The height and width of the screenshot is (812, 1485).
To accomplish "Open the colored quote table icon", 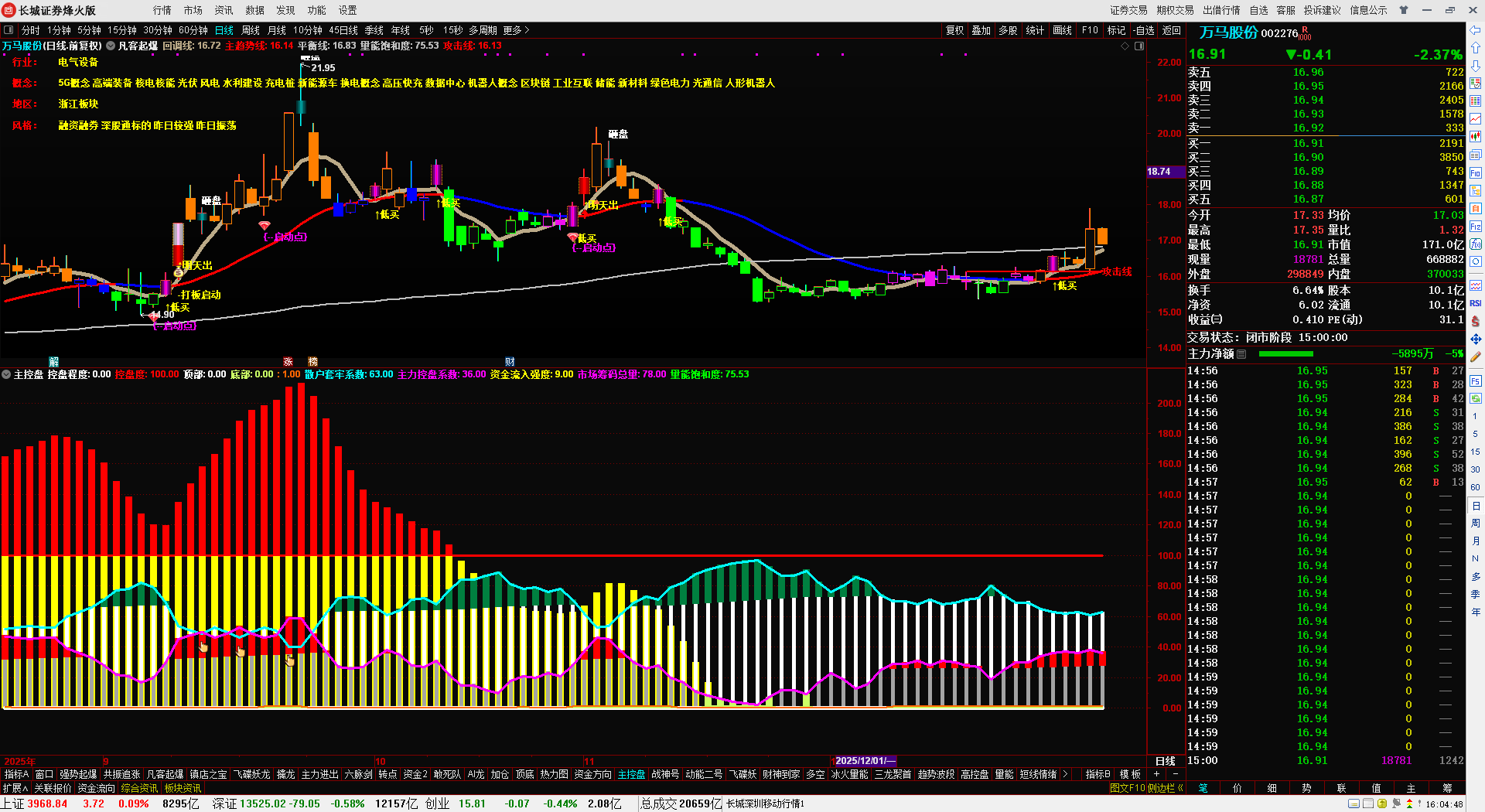I will [1475, 101].
